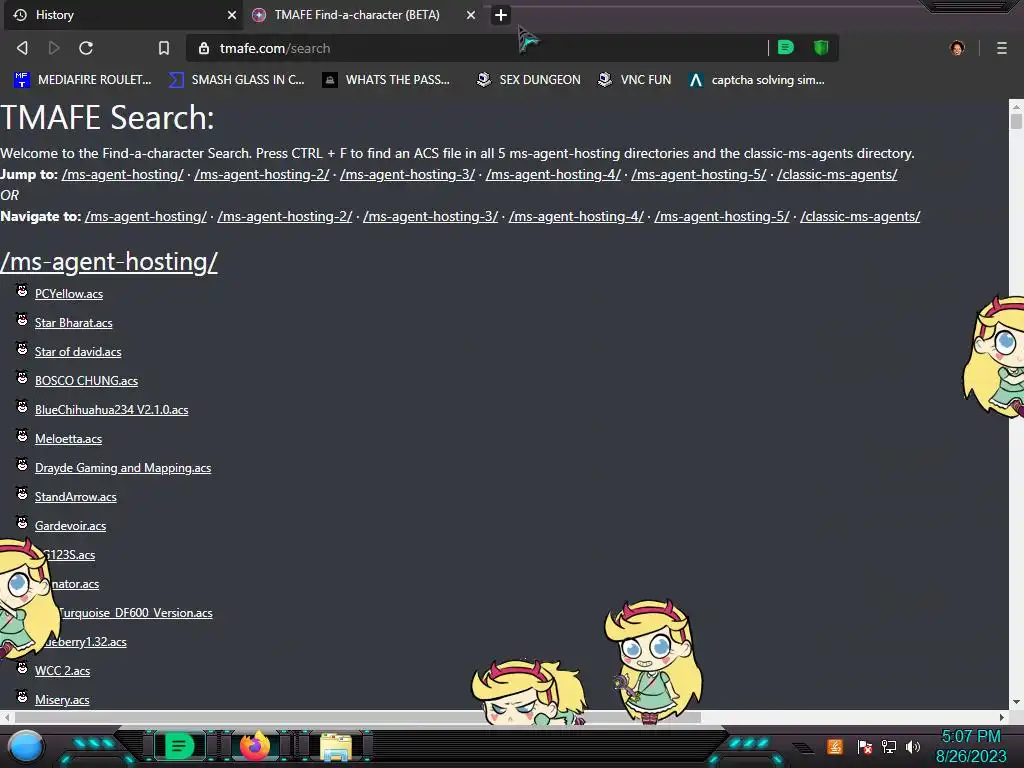Open Drayde Gaming and Mapping.acs link
Screen dimensions: 1024x768
(x=123, y=468)
